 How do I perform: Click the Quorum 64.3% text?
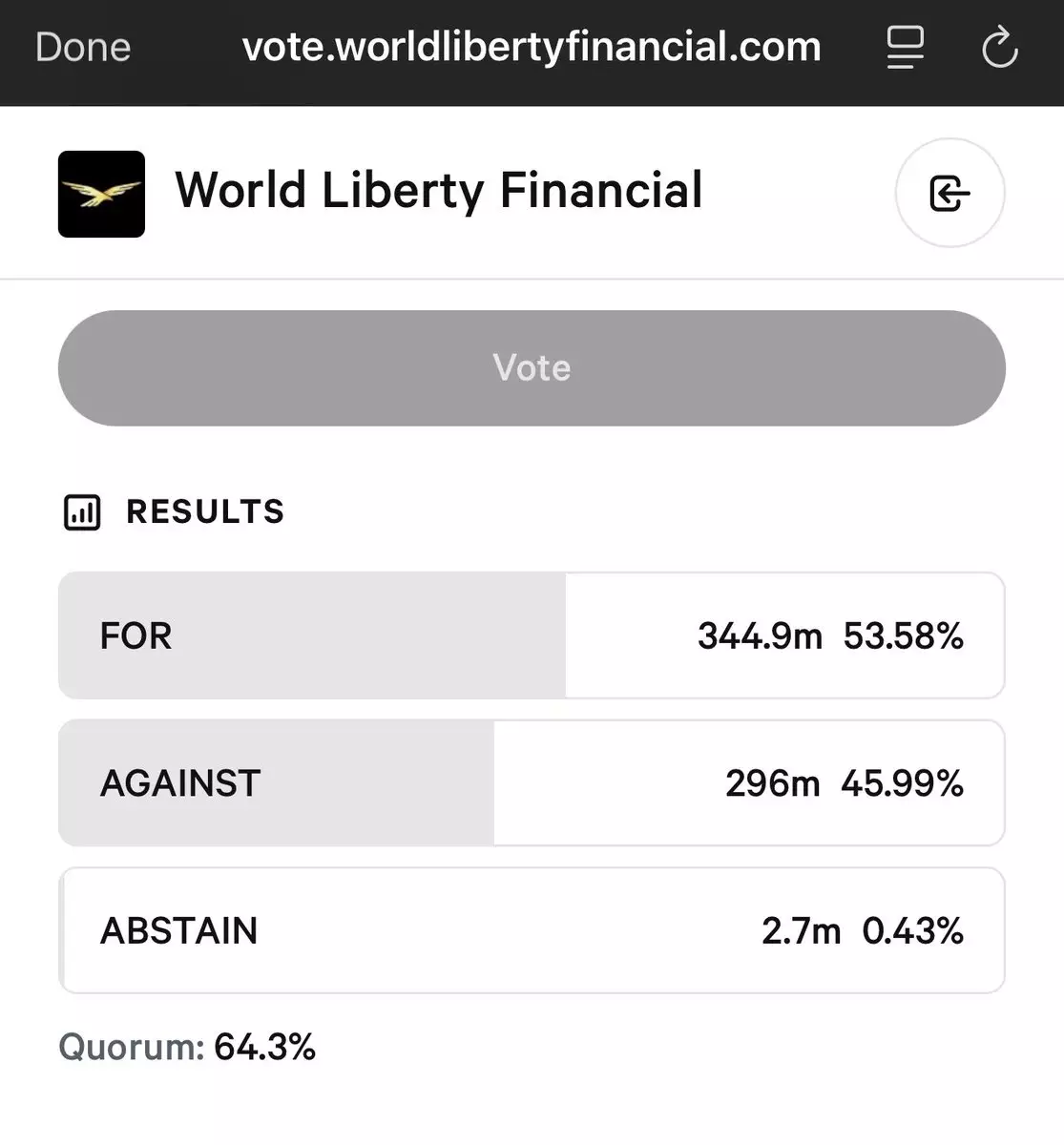[x=187, y=1048]
